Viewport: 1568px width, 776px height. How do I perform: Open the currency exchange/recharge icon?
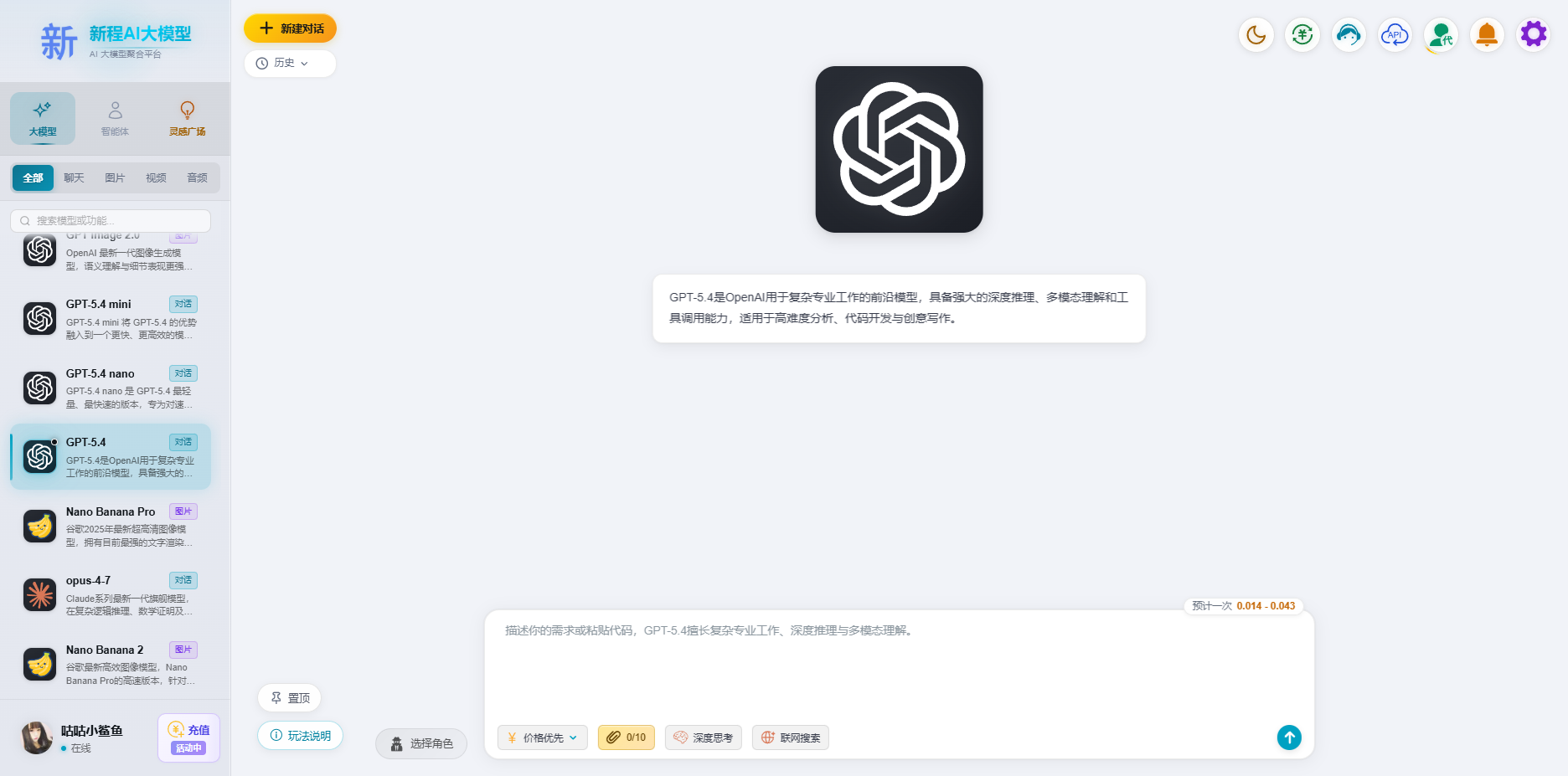1302,34
